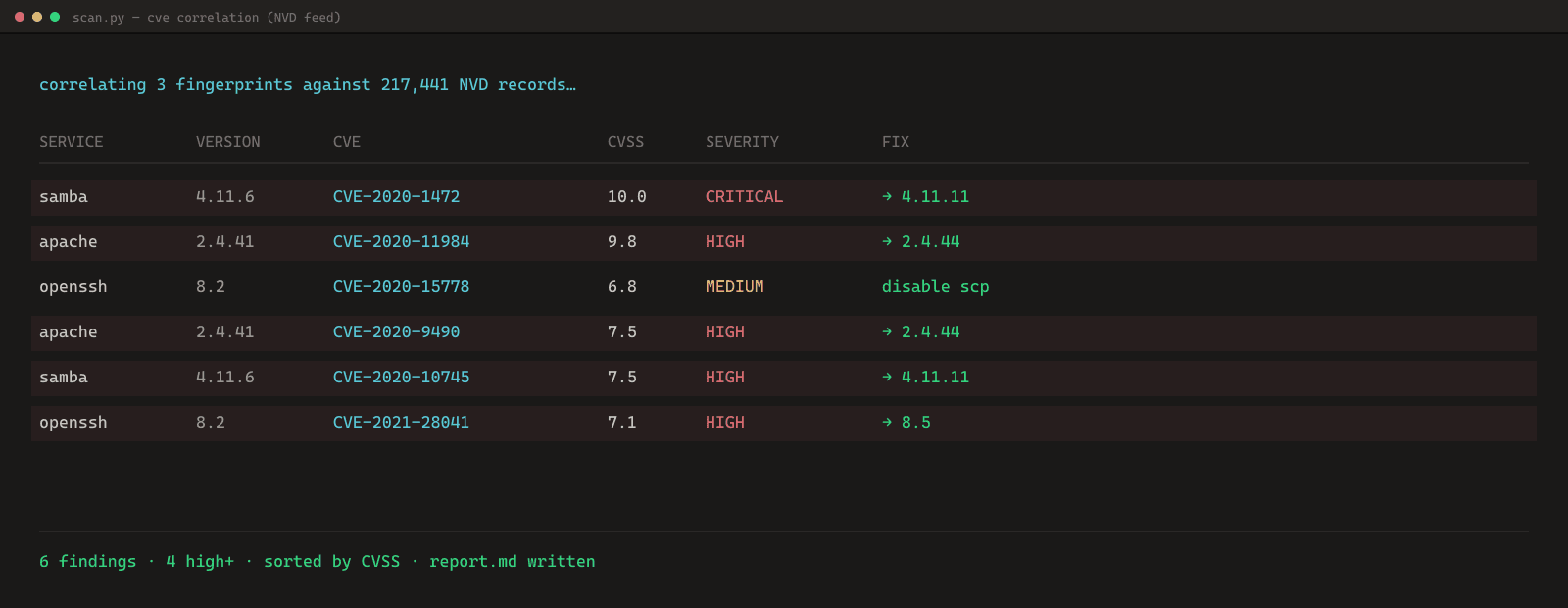Viewport: 1568px width, 608px height.
Task: Click the FIX column header
Action: pos(896,142)
